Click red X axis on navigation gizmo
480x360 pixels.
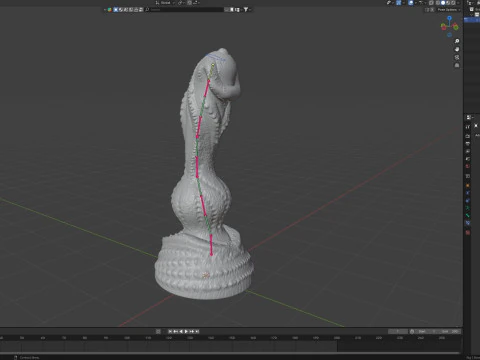tap(444, 27)
